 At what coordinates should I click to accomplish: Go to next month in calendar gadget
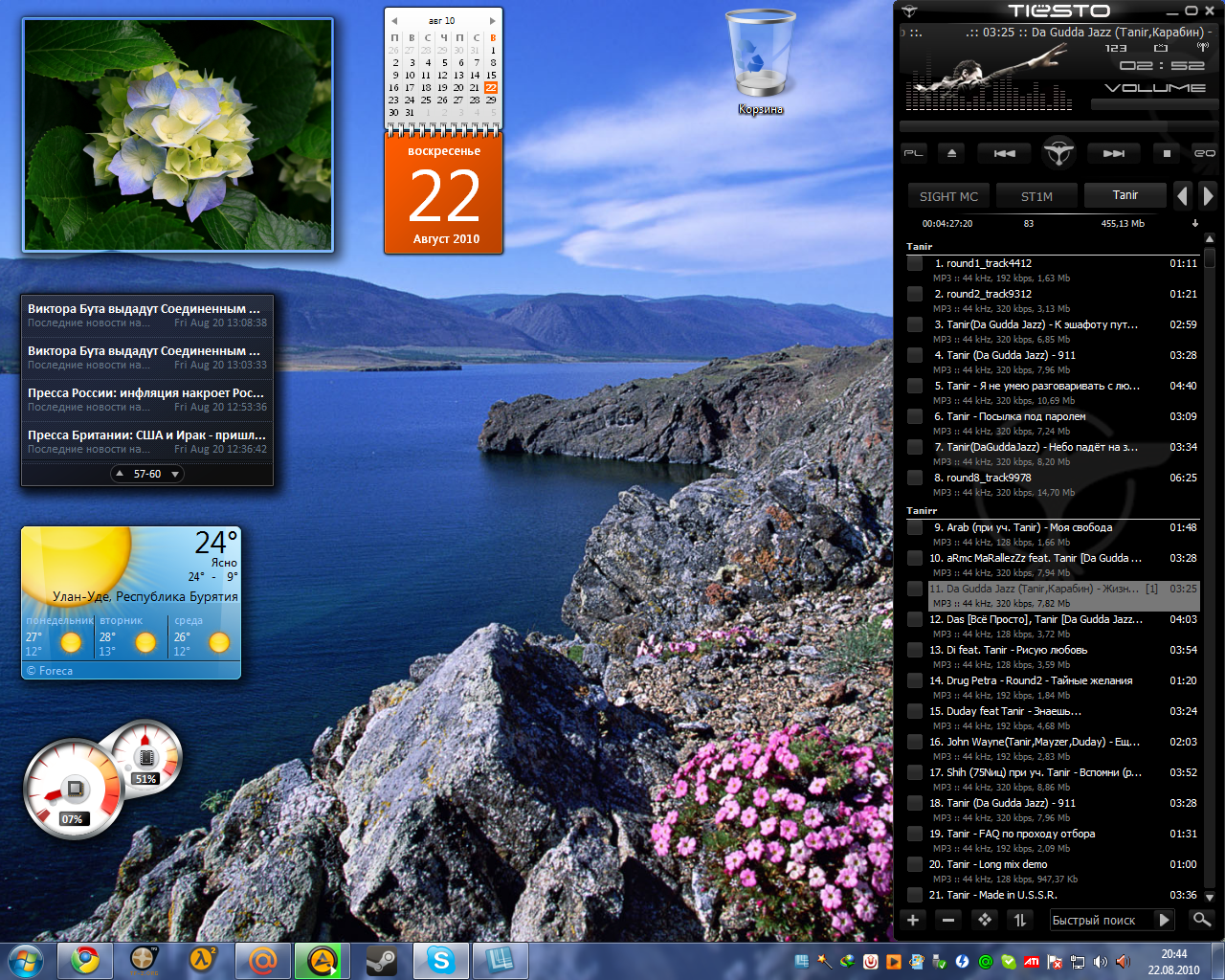pos(493,20)
